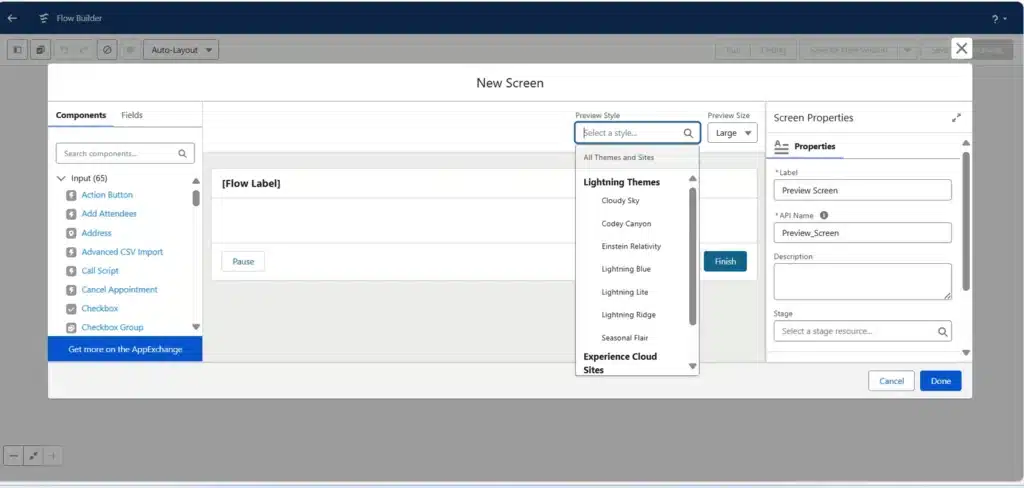1024x488 pixels.
Task: Click the Done button
Action: 940,381
